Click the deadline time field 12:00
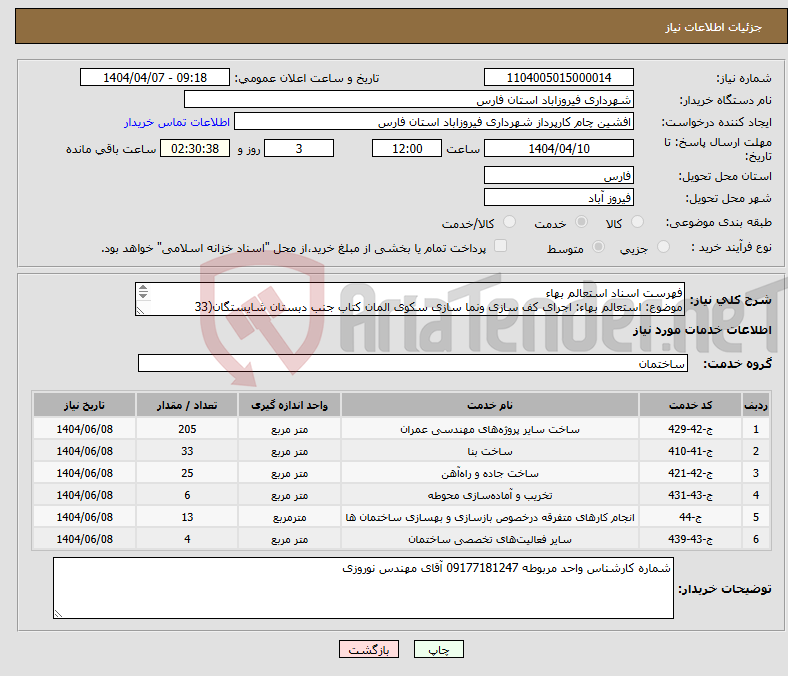 tap(407, 148)
